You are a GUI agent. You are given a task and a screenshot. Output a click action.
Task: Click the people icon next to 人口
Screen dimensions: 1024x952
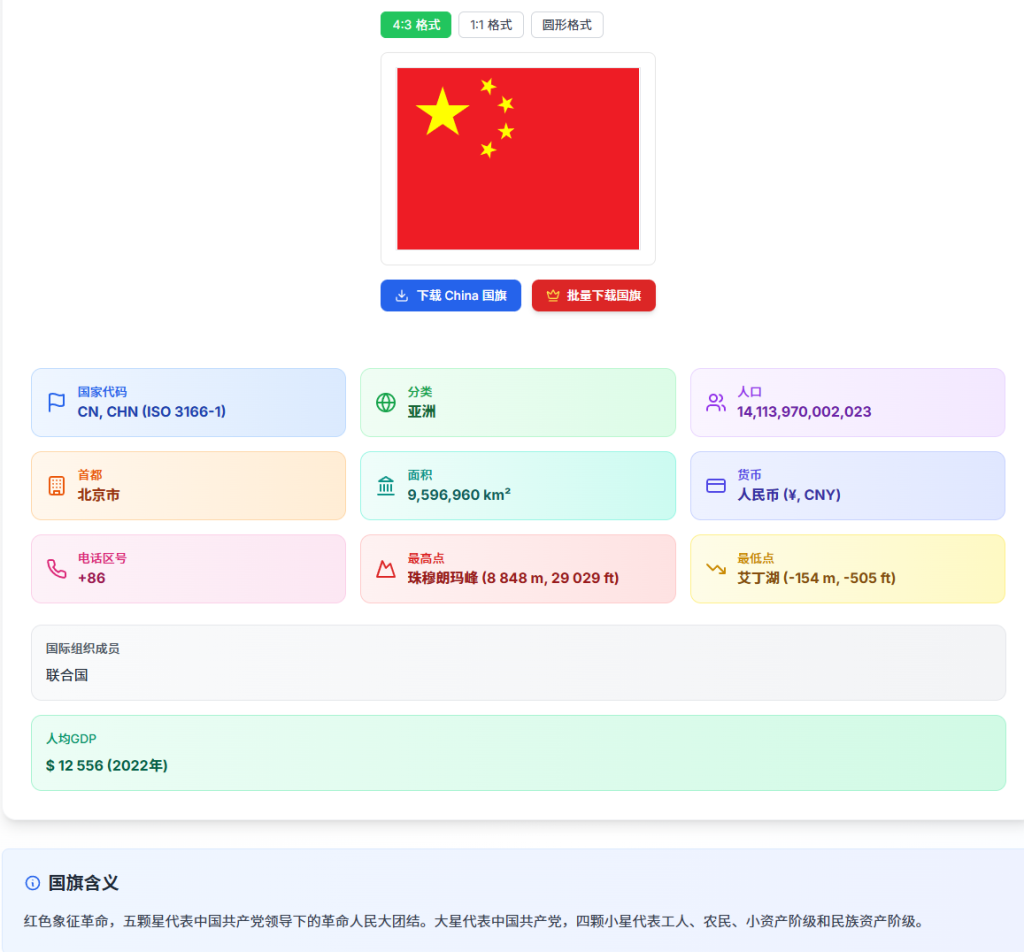[716, 402]
